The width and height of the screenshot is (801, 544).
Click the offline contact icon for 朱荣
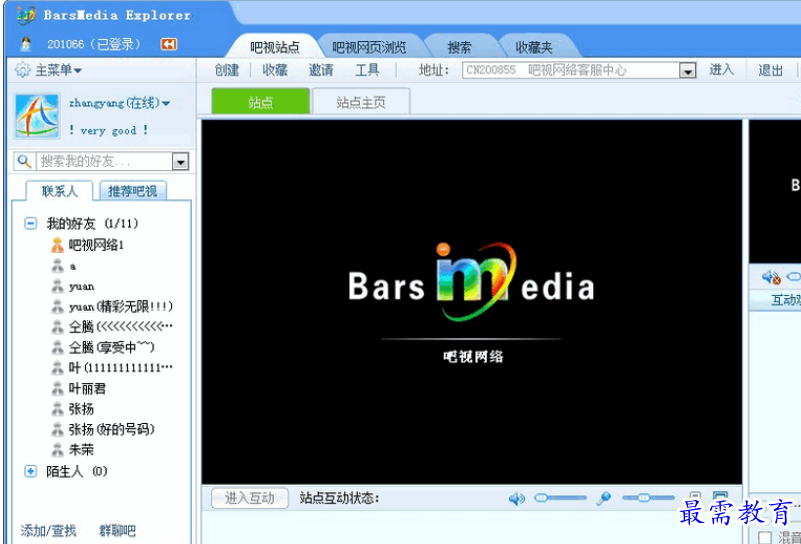click(x=57, y=450)
